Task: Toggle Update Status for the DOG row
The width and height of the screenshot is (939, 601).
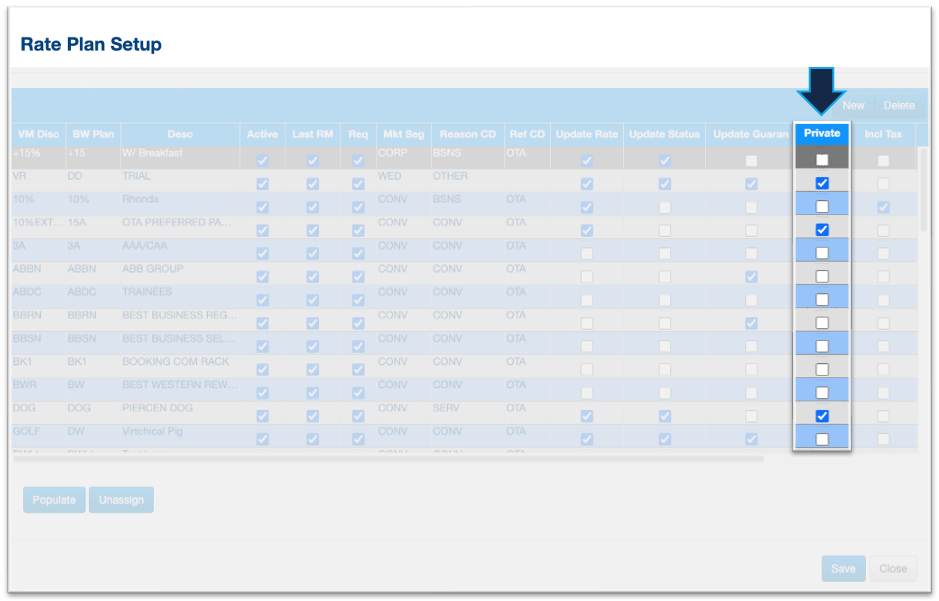Action: pyautogui.click(x=664, y=416)
